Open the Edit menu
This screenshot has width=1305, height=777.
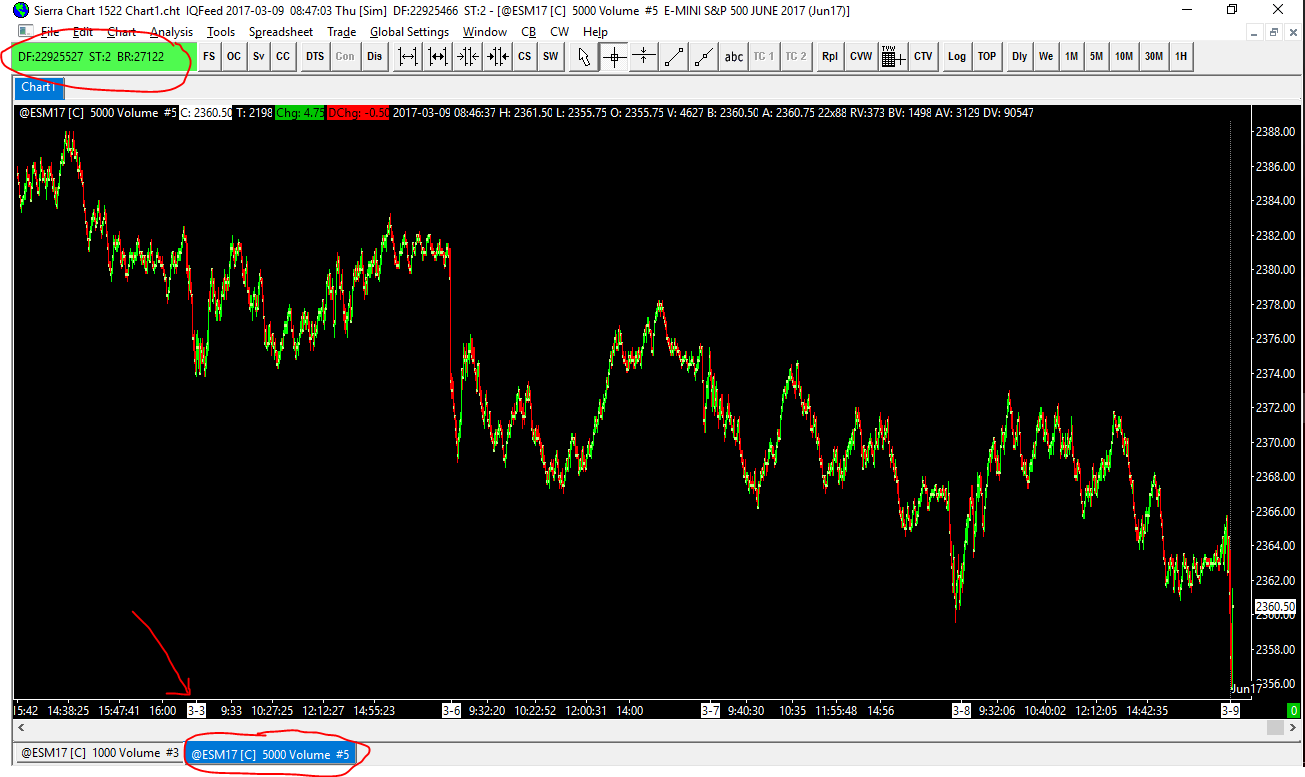[83, 32]
